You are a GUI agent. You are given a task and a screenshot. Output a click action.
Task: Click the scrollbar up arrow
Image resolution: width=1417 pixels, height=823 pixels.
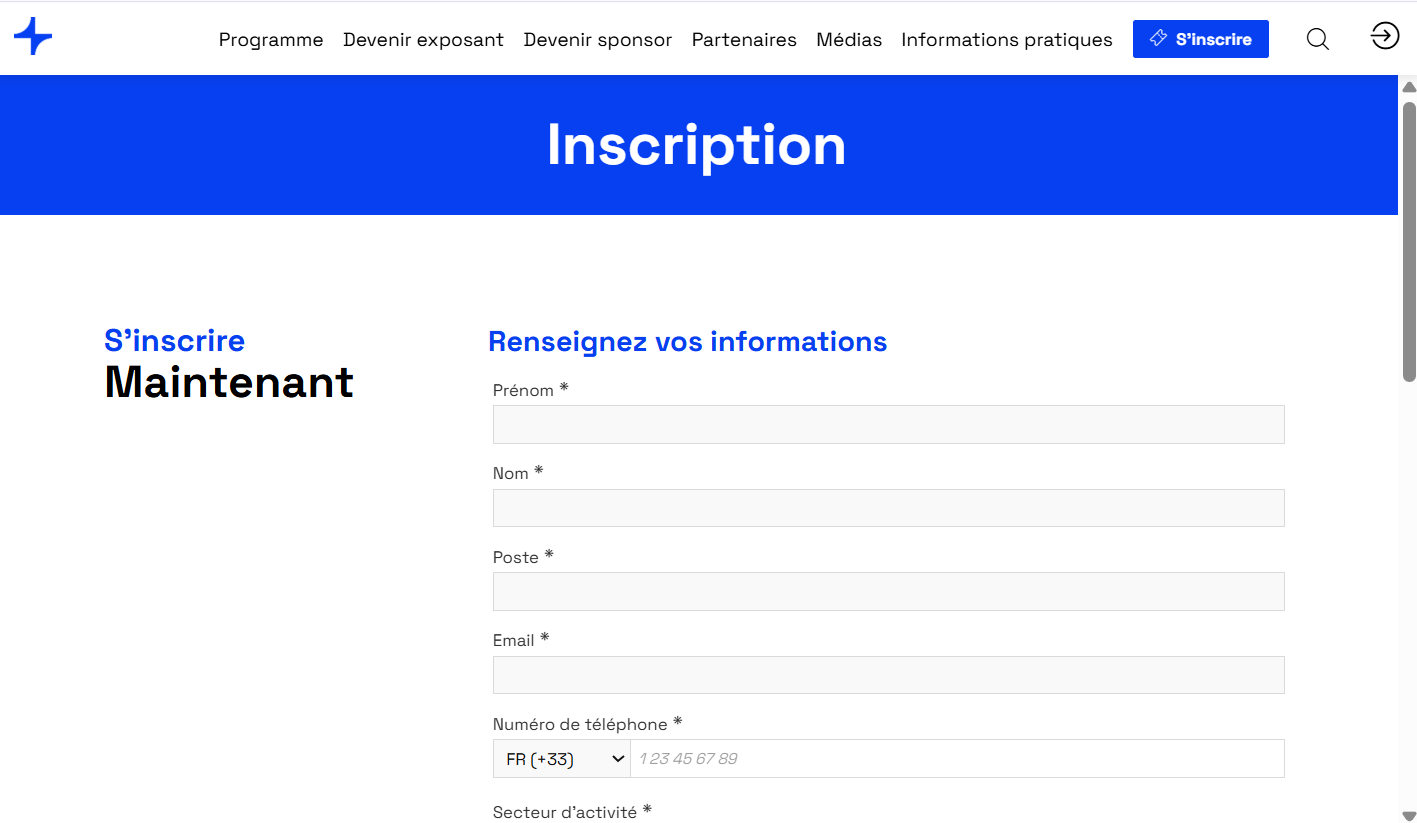(1409, 87)
